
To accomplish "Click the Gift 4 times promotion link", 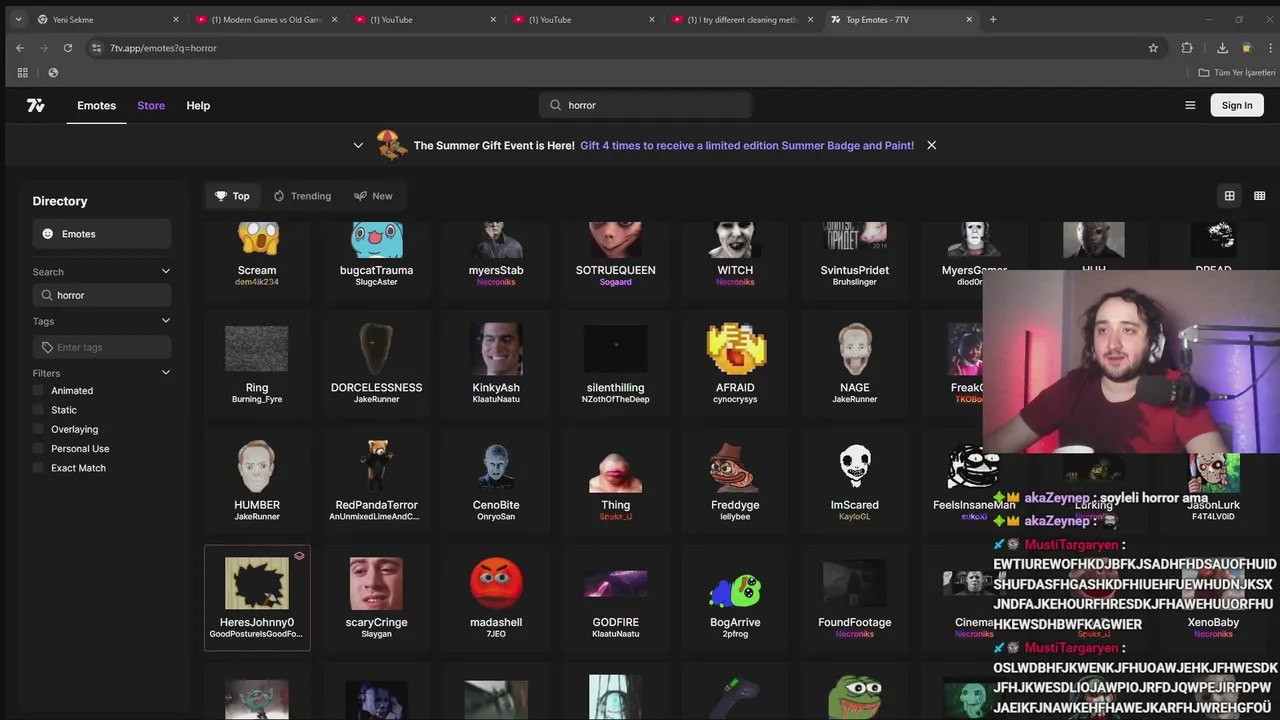I will (x=747, y=145).
